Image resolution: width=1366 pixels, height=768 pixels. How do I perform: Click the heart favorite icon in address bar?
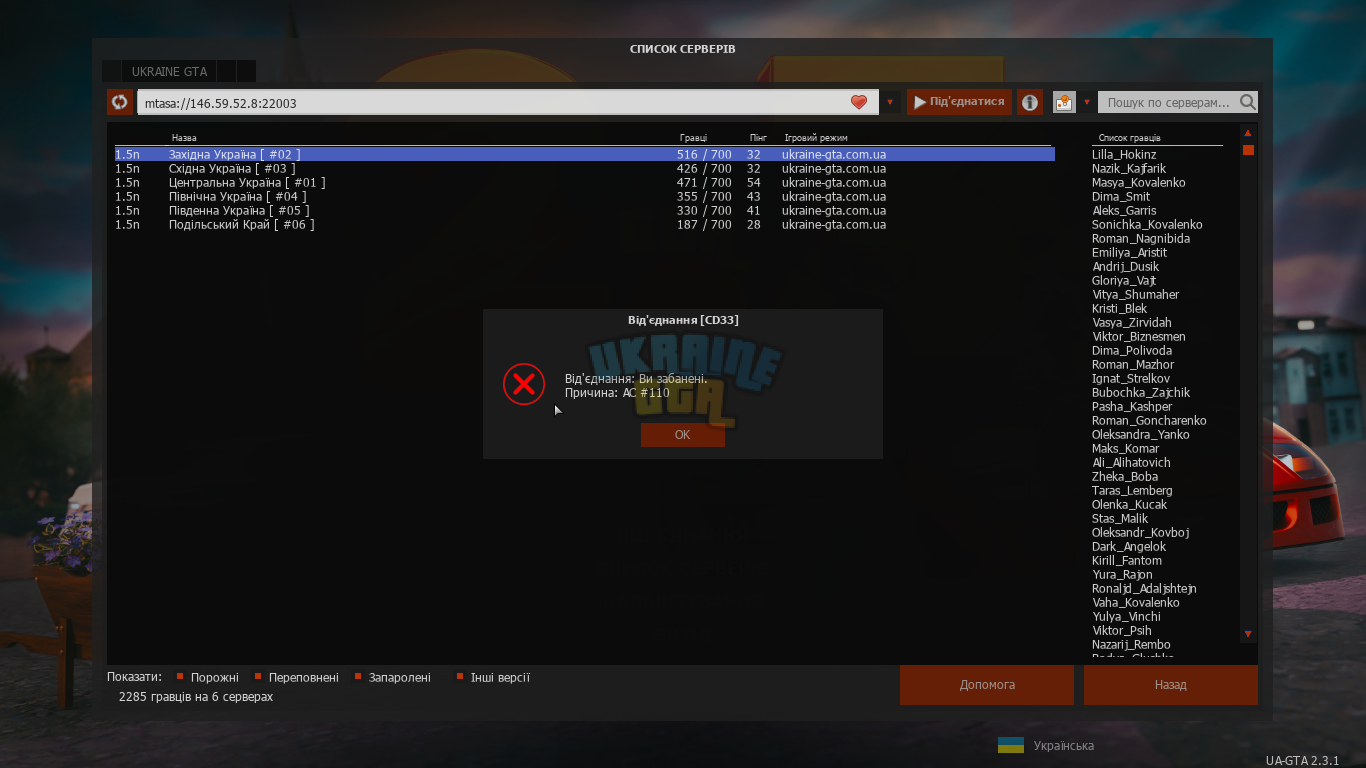(x=859, y=102)
